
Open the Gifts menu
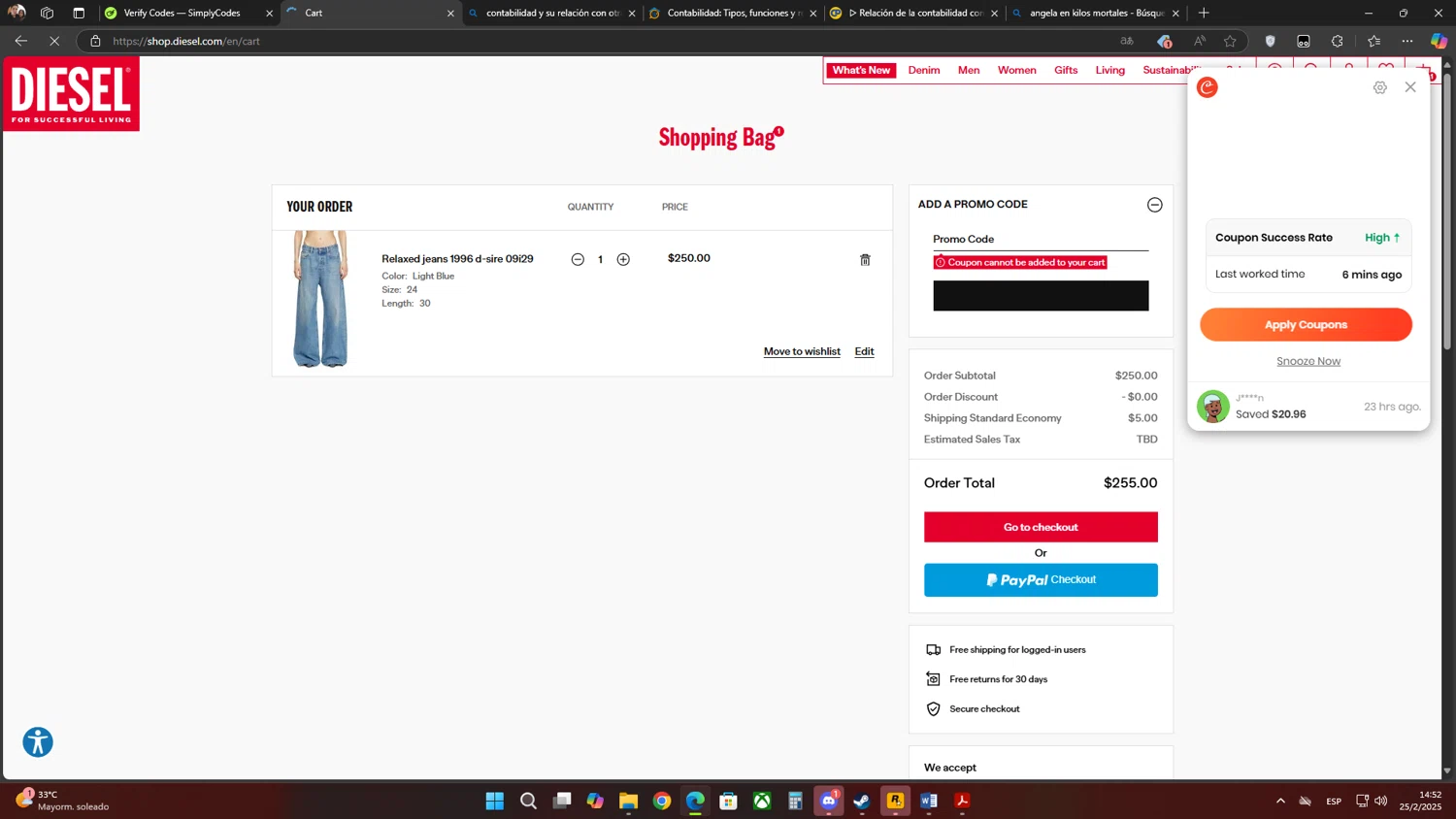click(x=1066, y=70)
